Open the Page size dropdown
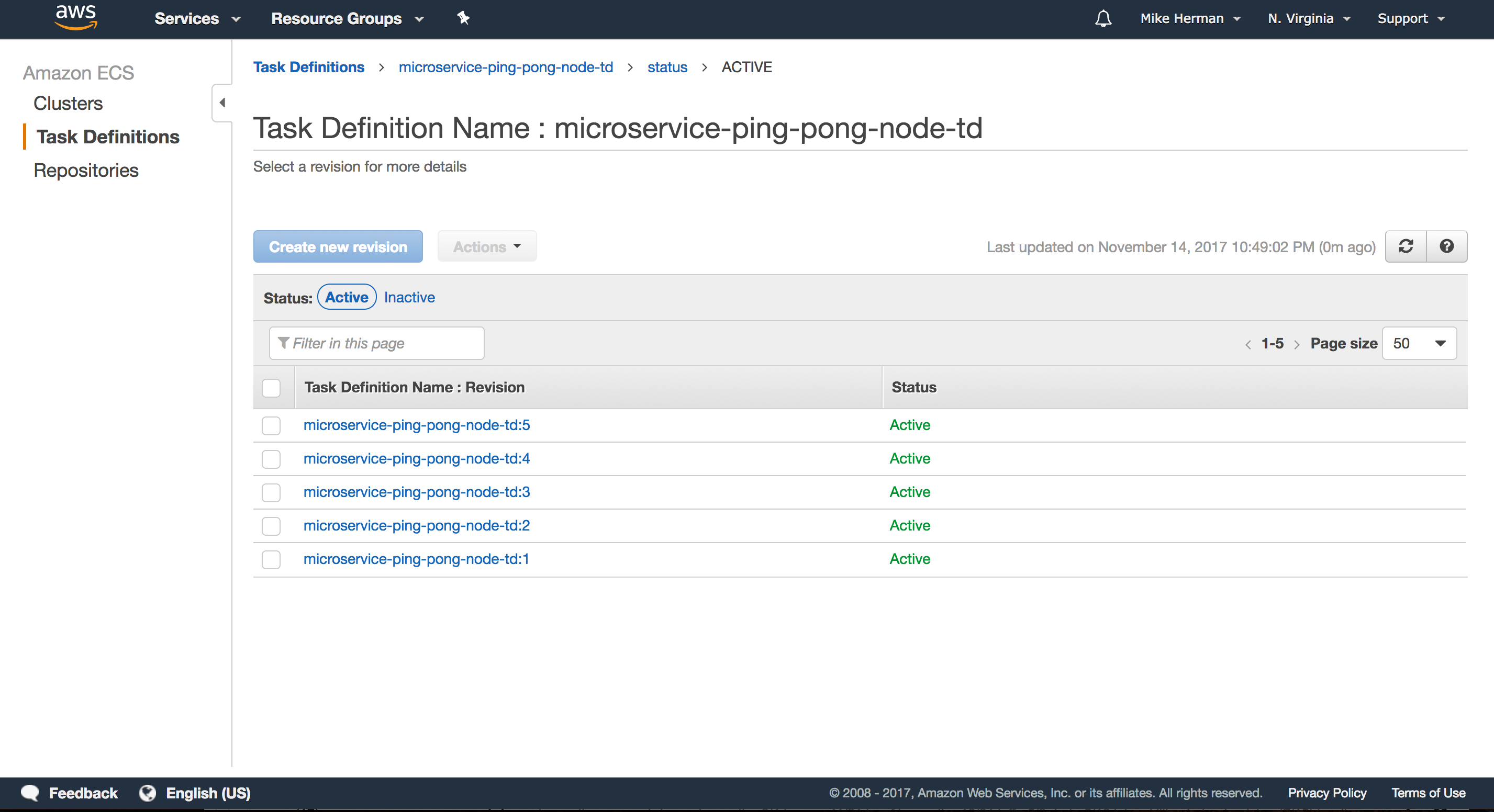 click(1419, 343)
